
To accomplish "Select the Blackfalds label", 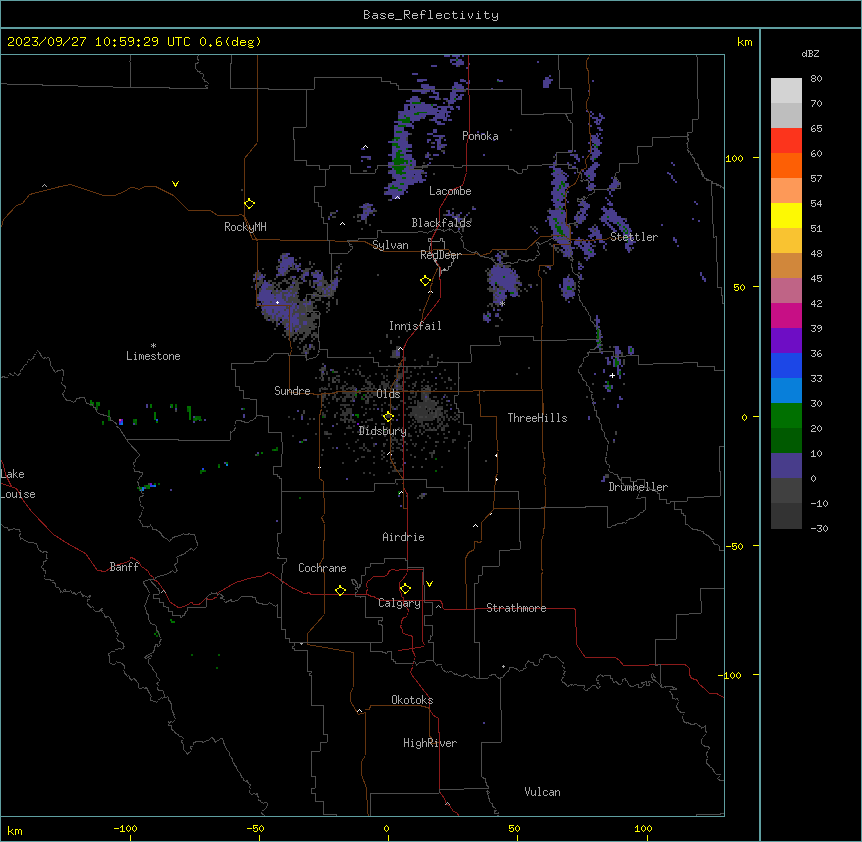I will point(441,223).
